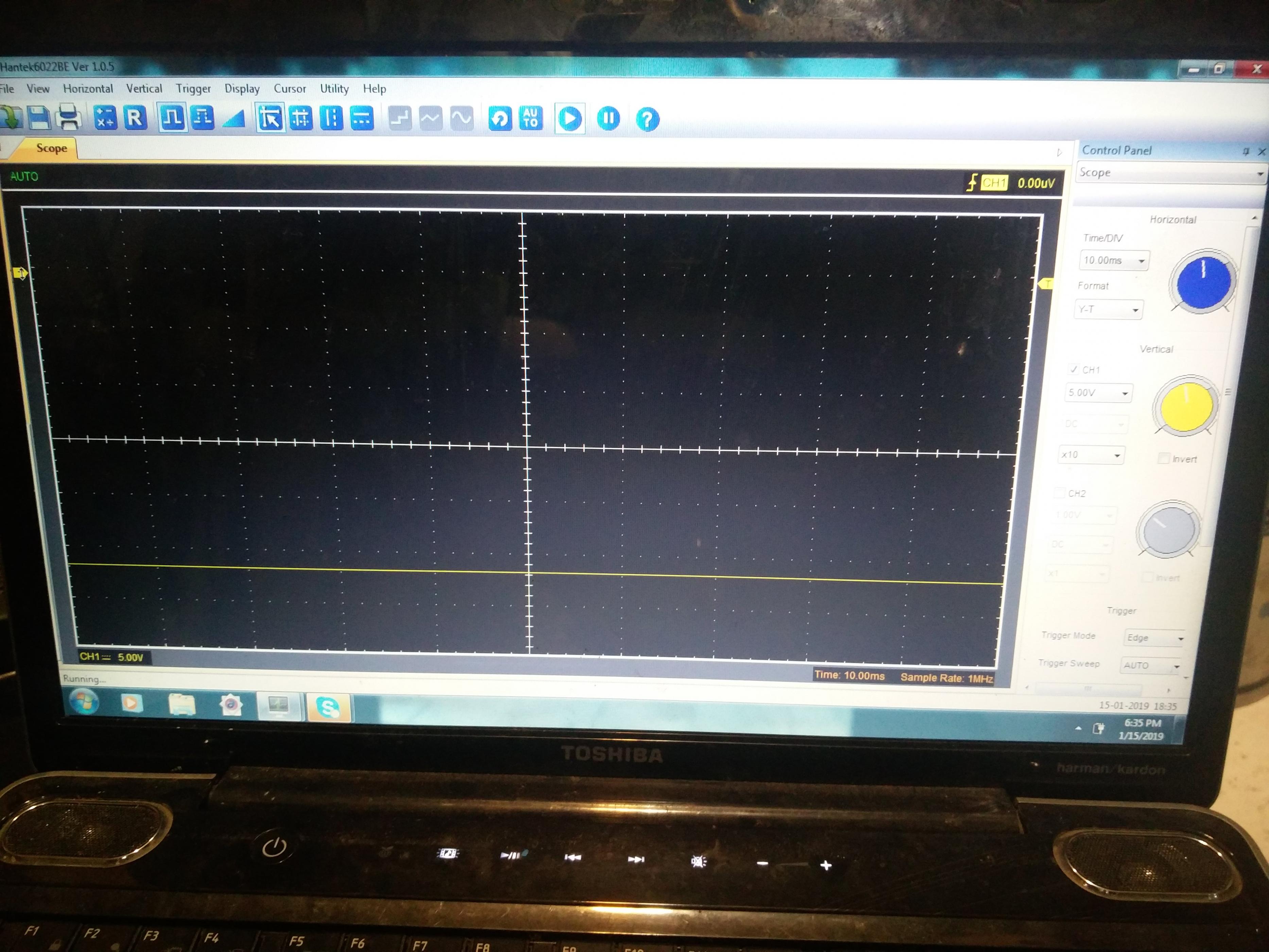This screenshot has height=952, width=1269.
Task: Click the greyed zigzag line waveform icon
Action: click(x=431, y=119)
